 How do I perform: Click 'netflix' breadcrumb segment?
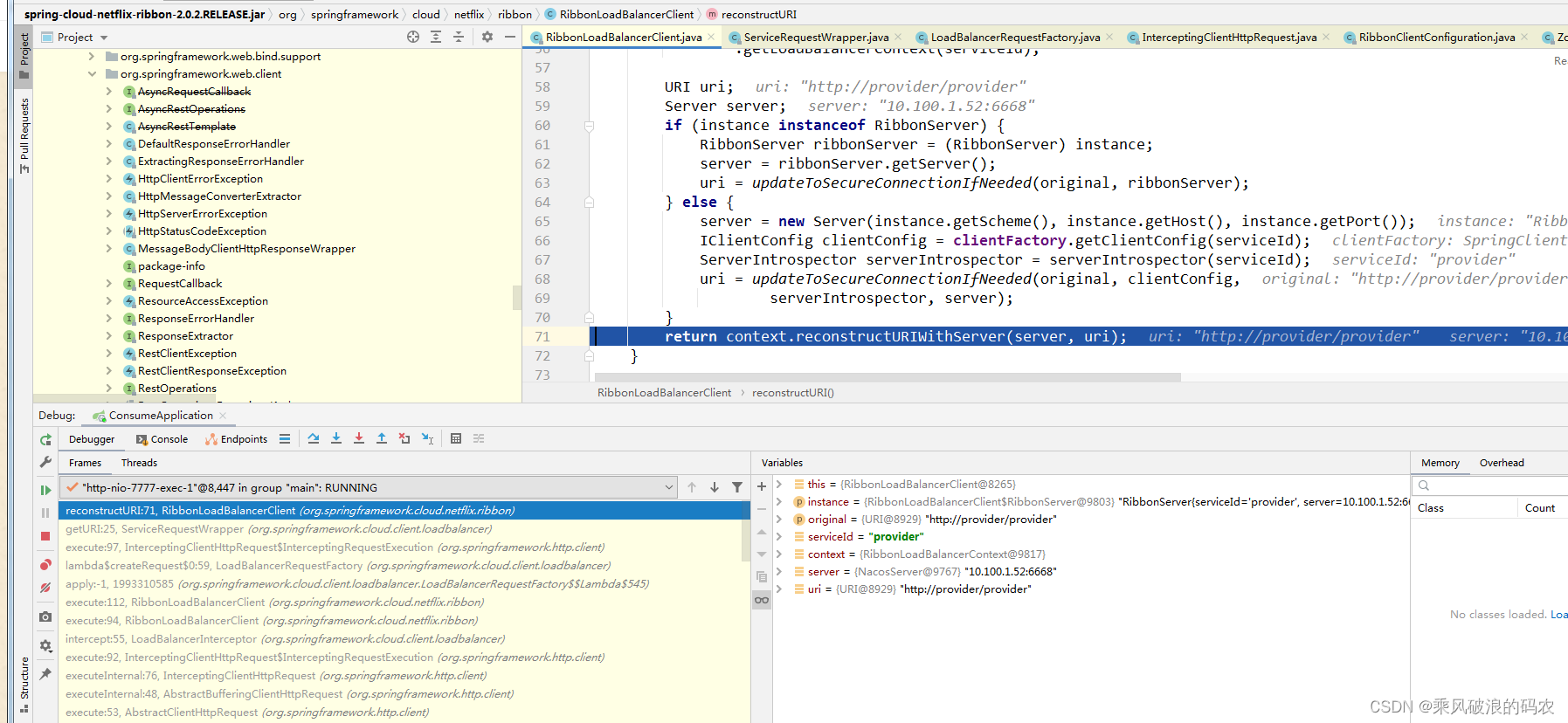coord(468,14)
